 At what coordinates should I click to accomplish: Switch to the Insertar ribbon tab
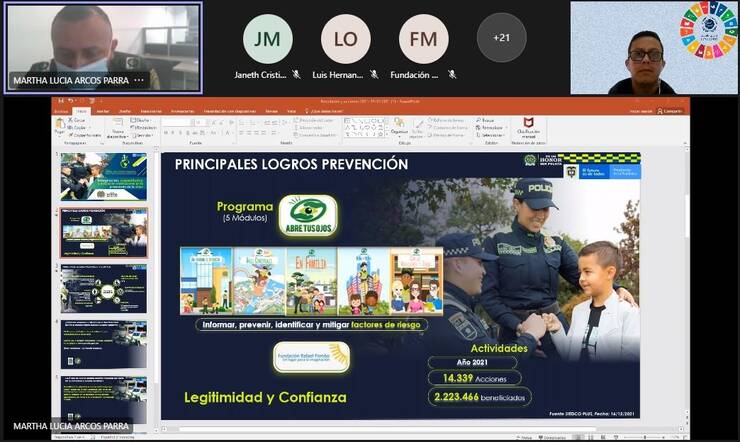102,111
